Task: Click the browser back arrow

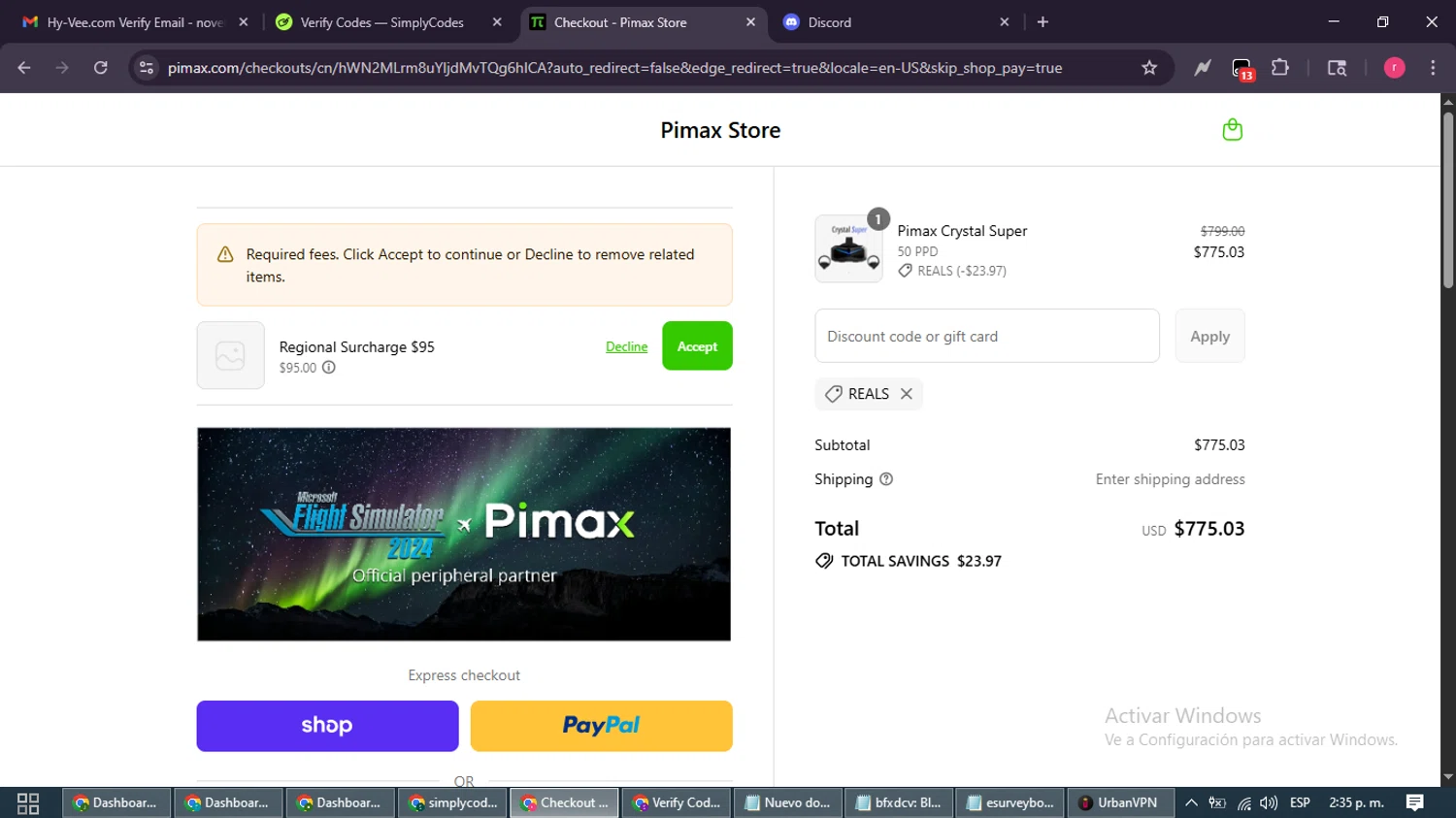Action: (24, 68)
